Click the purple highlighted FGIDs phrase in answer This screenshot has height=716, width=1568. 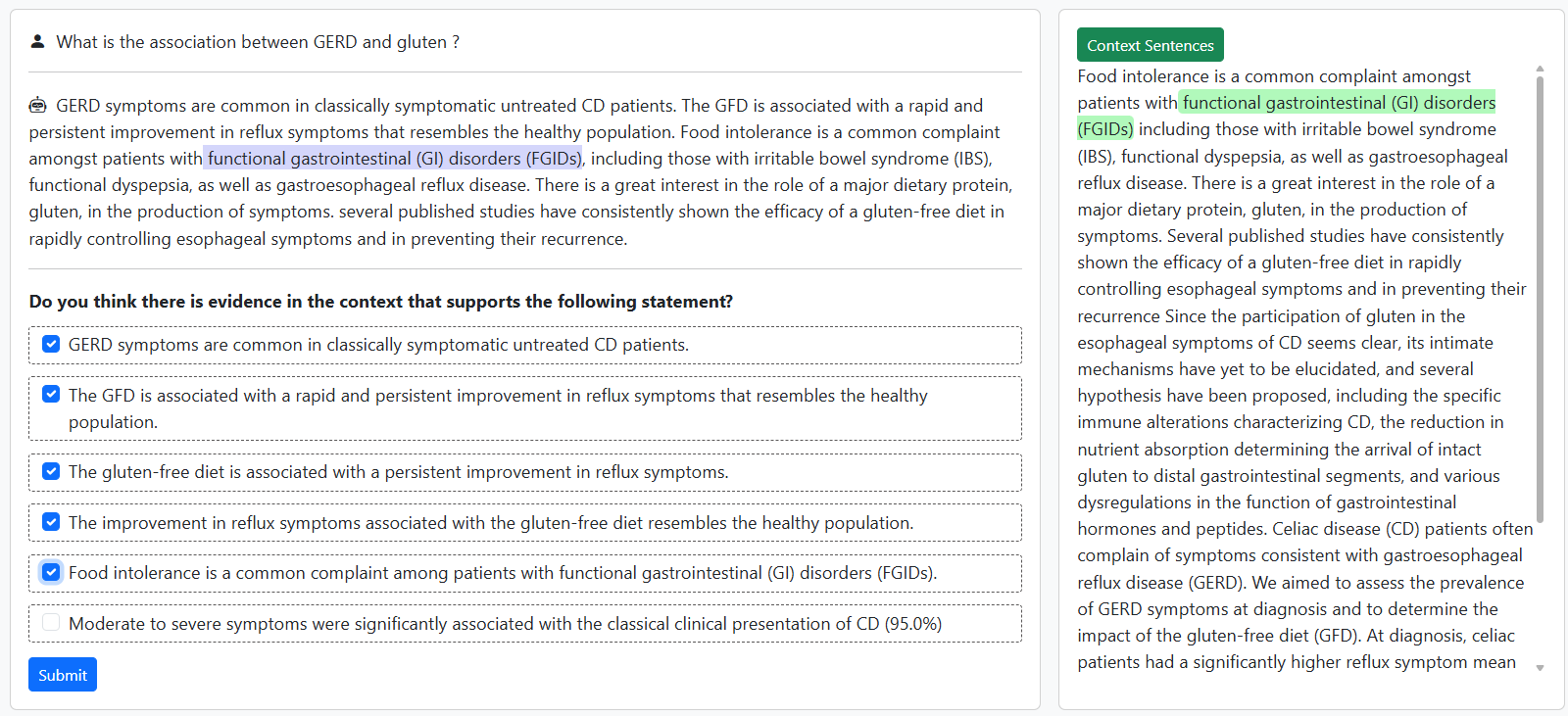(x=393, y=159)
